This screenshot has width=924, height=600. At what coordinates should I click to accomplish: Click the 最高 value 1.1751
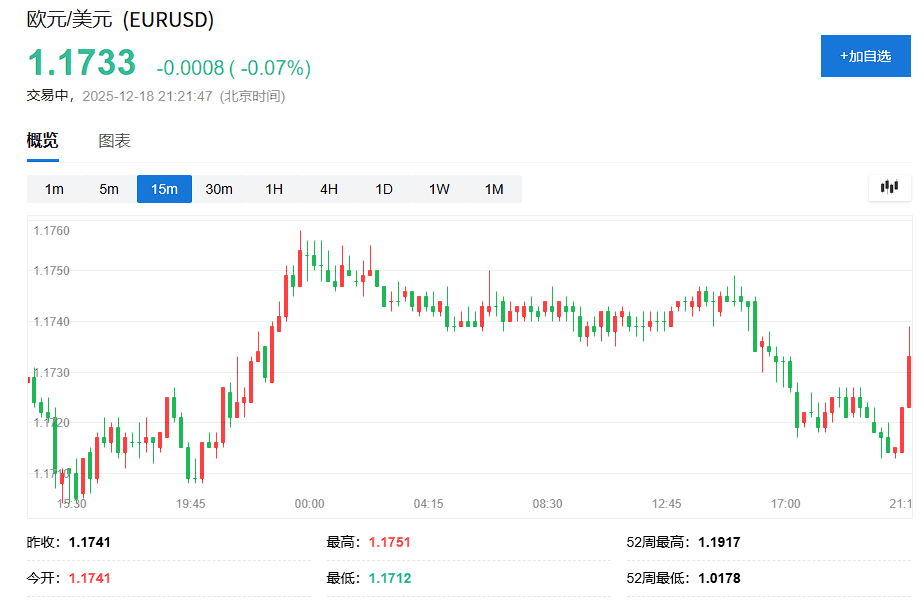click(x=389, y=543)
